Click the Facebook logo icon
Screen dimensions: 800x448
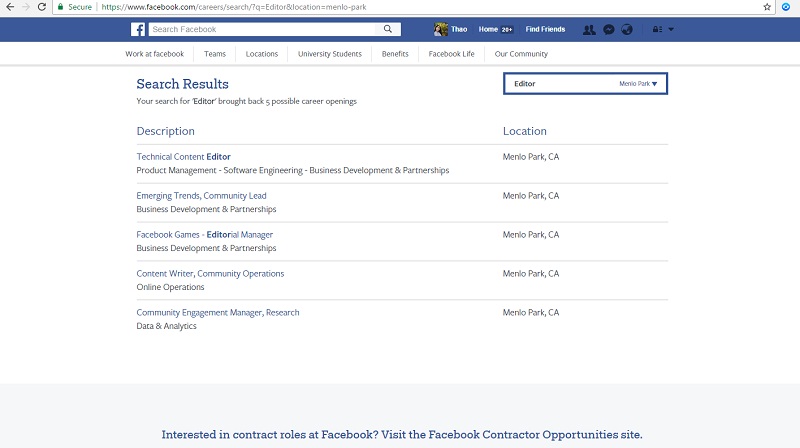[138, 29]
